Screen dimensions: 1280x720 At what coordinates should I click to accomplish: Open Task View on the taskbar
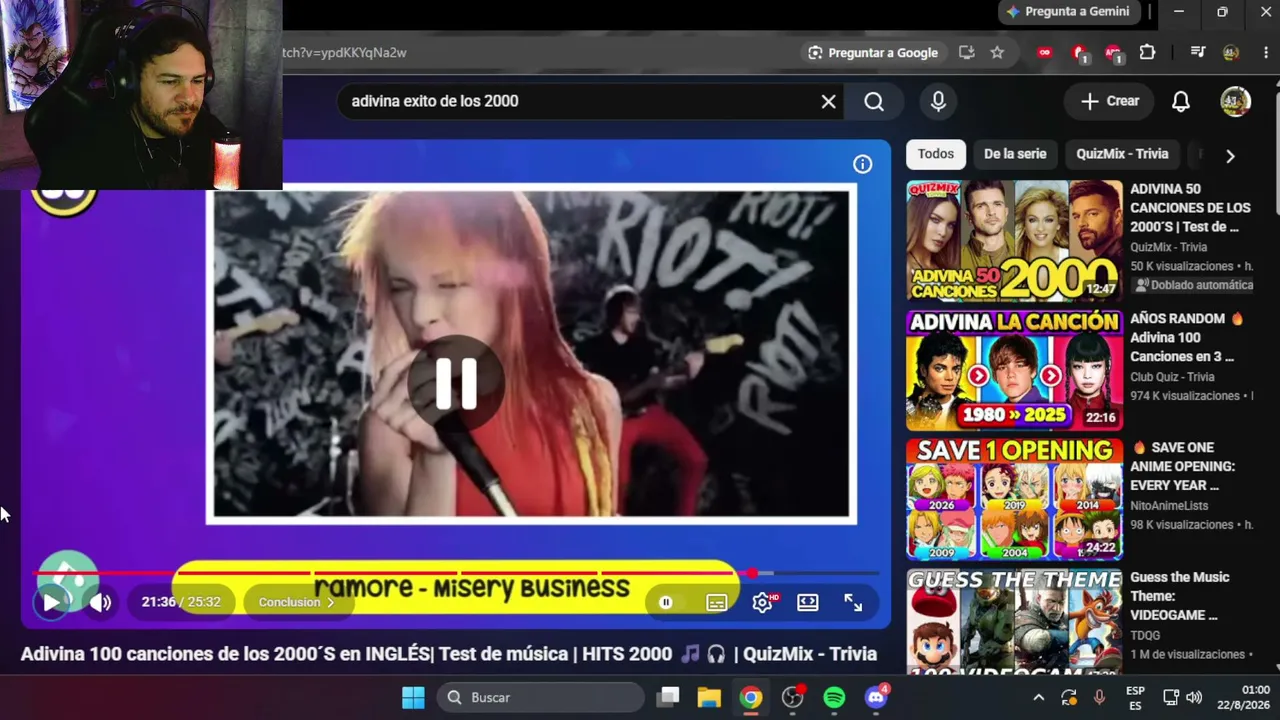[668, 697]
